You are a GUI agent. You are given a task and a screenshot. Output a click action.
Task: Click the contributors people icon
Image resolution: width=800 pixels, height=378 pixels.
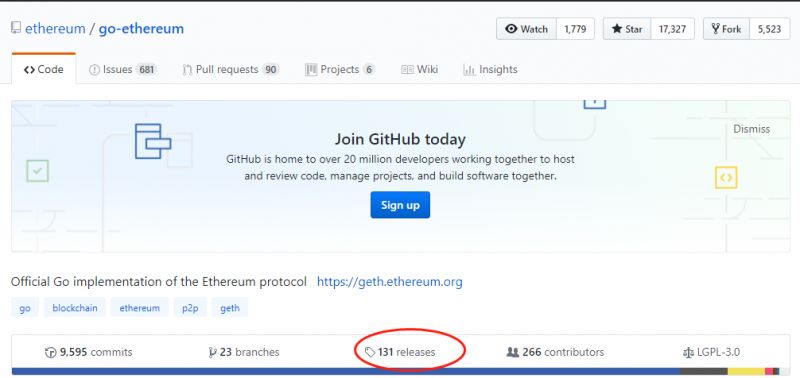coord(512,352)
